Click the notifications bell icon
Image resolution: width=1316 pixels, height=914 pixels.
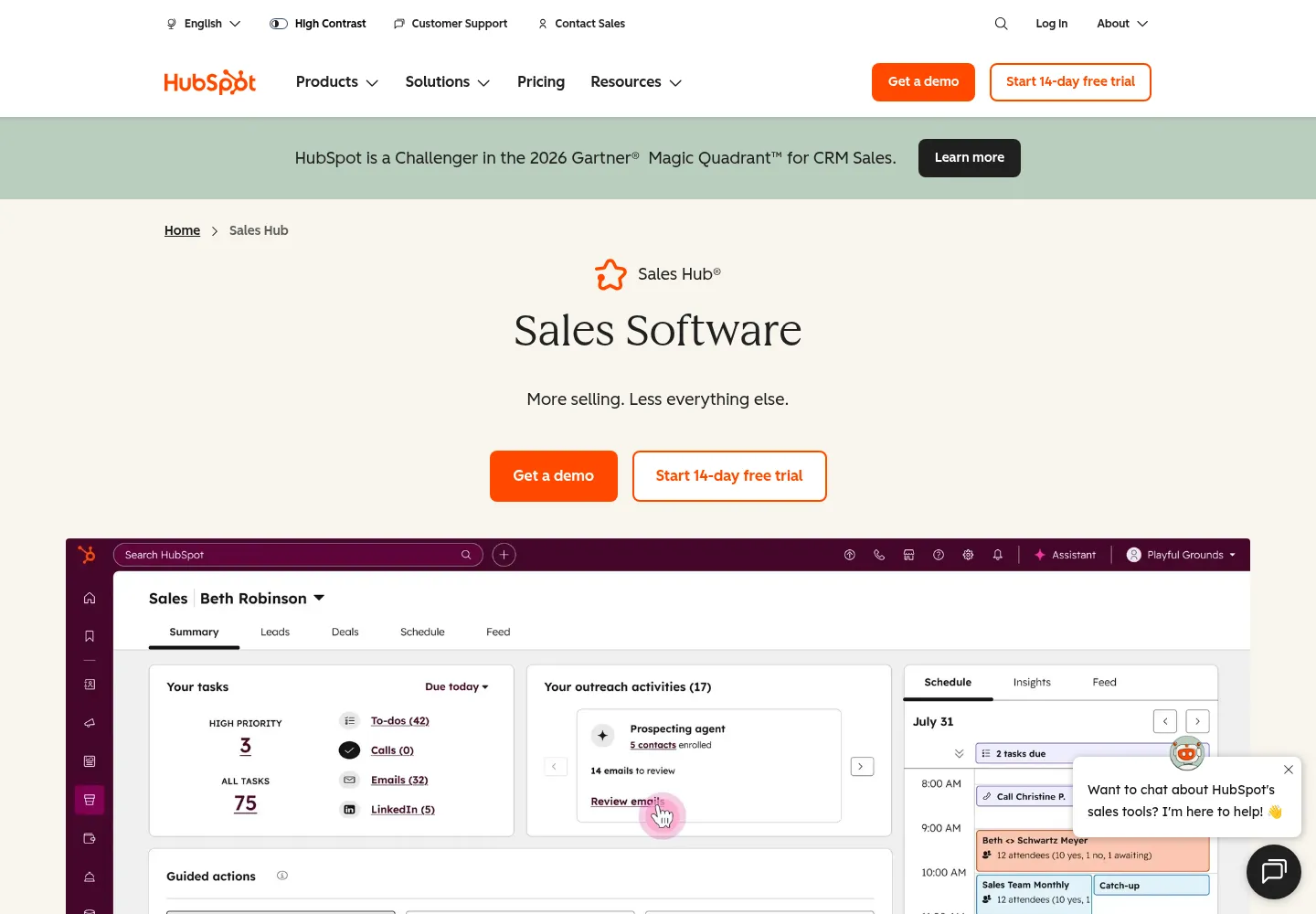[x=998, y=555]
